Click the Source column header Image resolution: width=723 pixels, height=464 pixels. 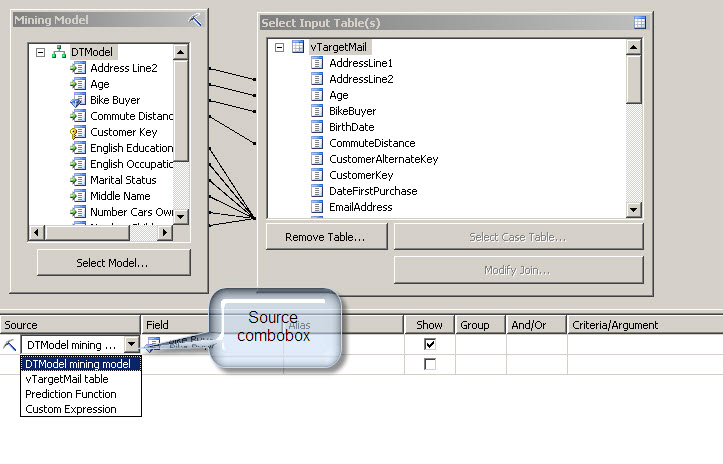click(70, 325)
